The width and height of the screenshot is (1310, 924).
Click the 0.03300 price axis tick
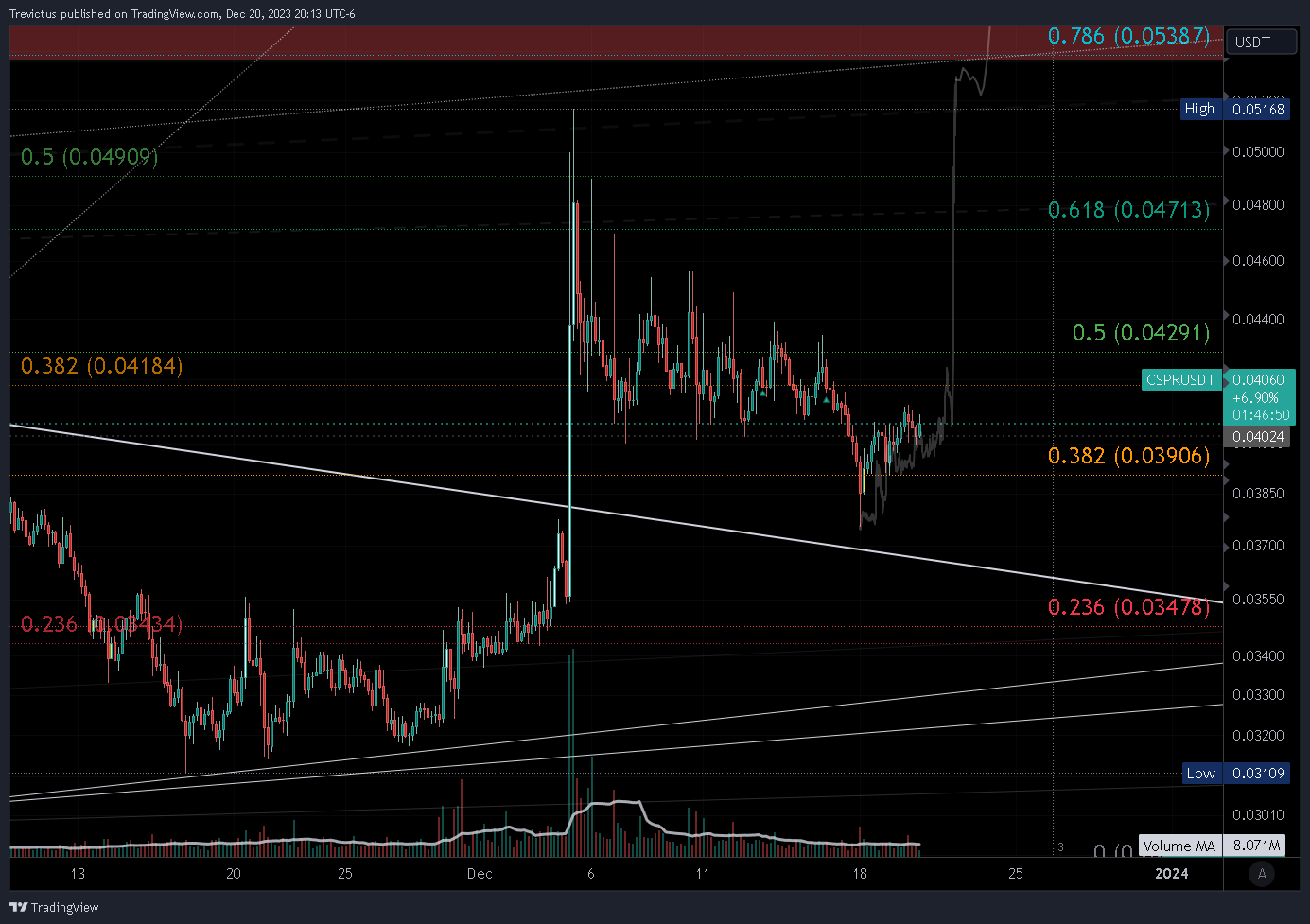(x=1258, y=695)
